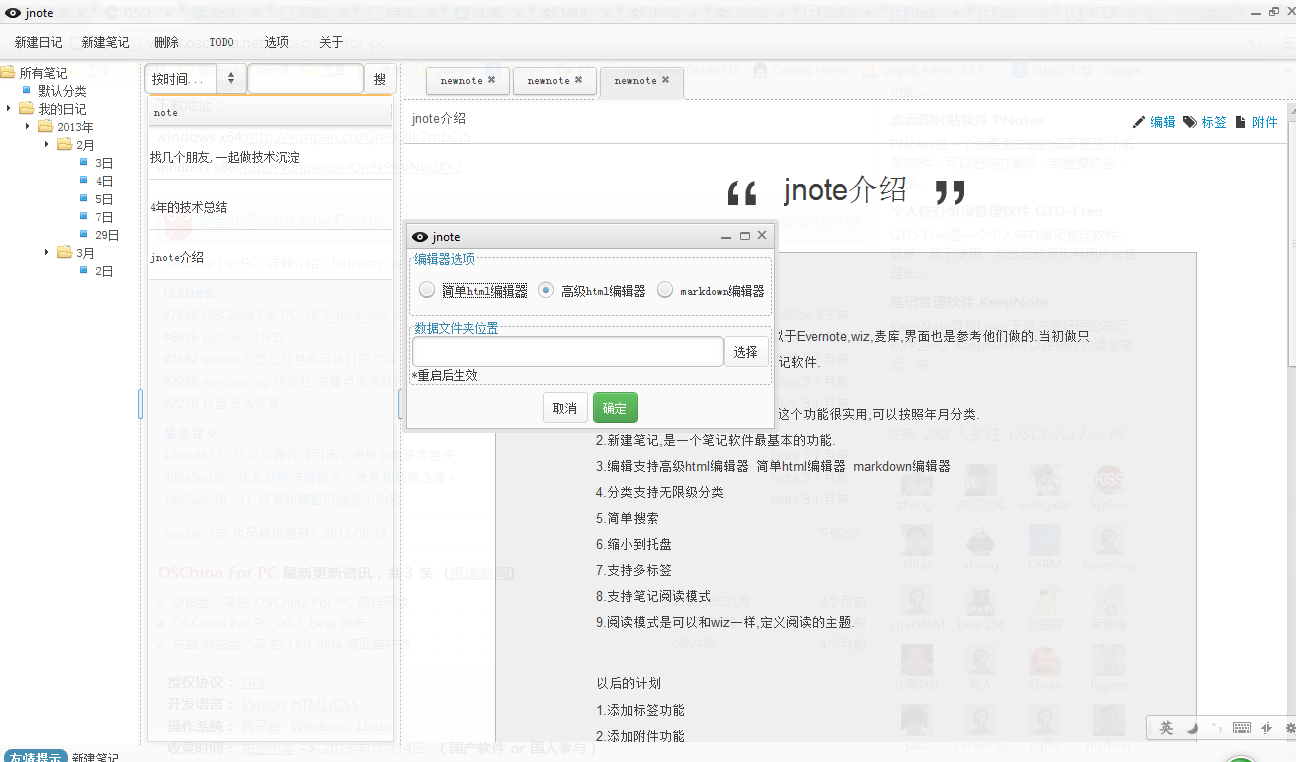Click the 搜 search button
Image resolution: width=1296 pixels, height=762 pixels.
pos(380,78)
